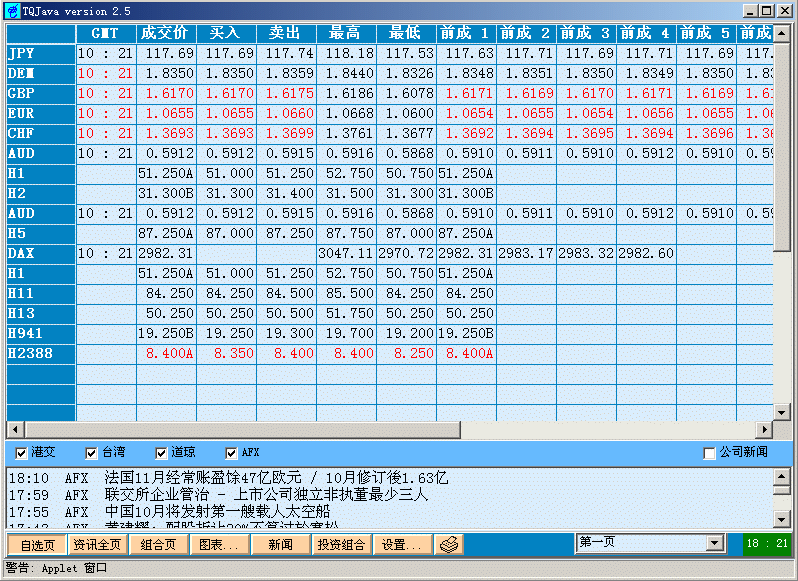Image resolution: width=798 pixels, height=581 pixels.
Task: Open the 设置... settings button
Action: pos(402,544)
